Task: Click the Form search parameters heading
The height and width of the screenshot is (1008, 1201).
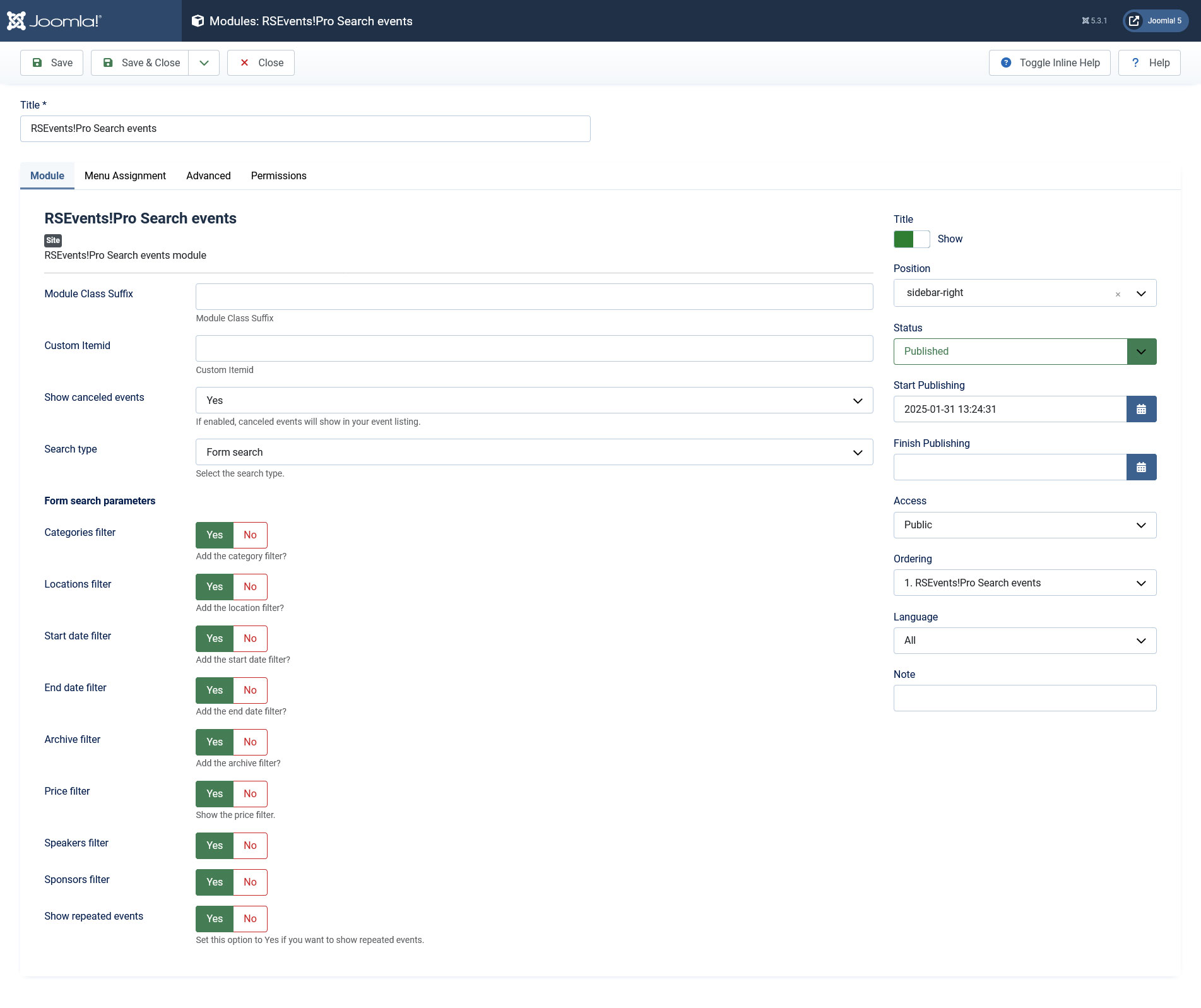Action: pyautogui.click(x=100, y=501)
